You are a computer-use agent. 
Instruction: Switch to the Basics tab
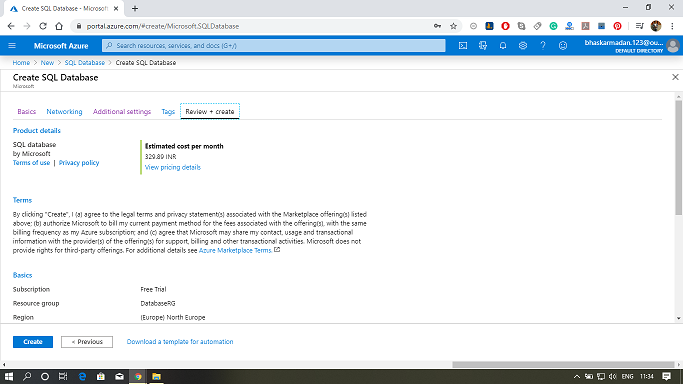27,111
